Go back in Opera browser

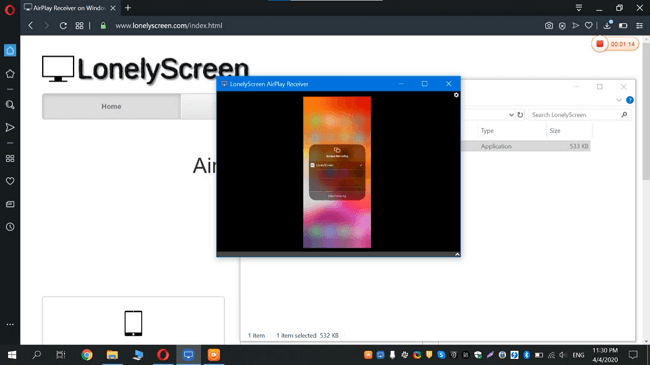pos(31,25)
